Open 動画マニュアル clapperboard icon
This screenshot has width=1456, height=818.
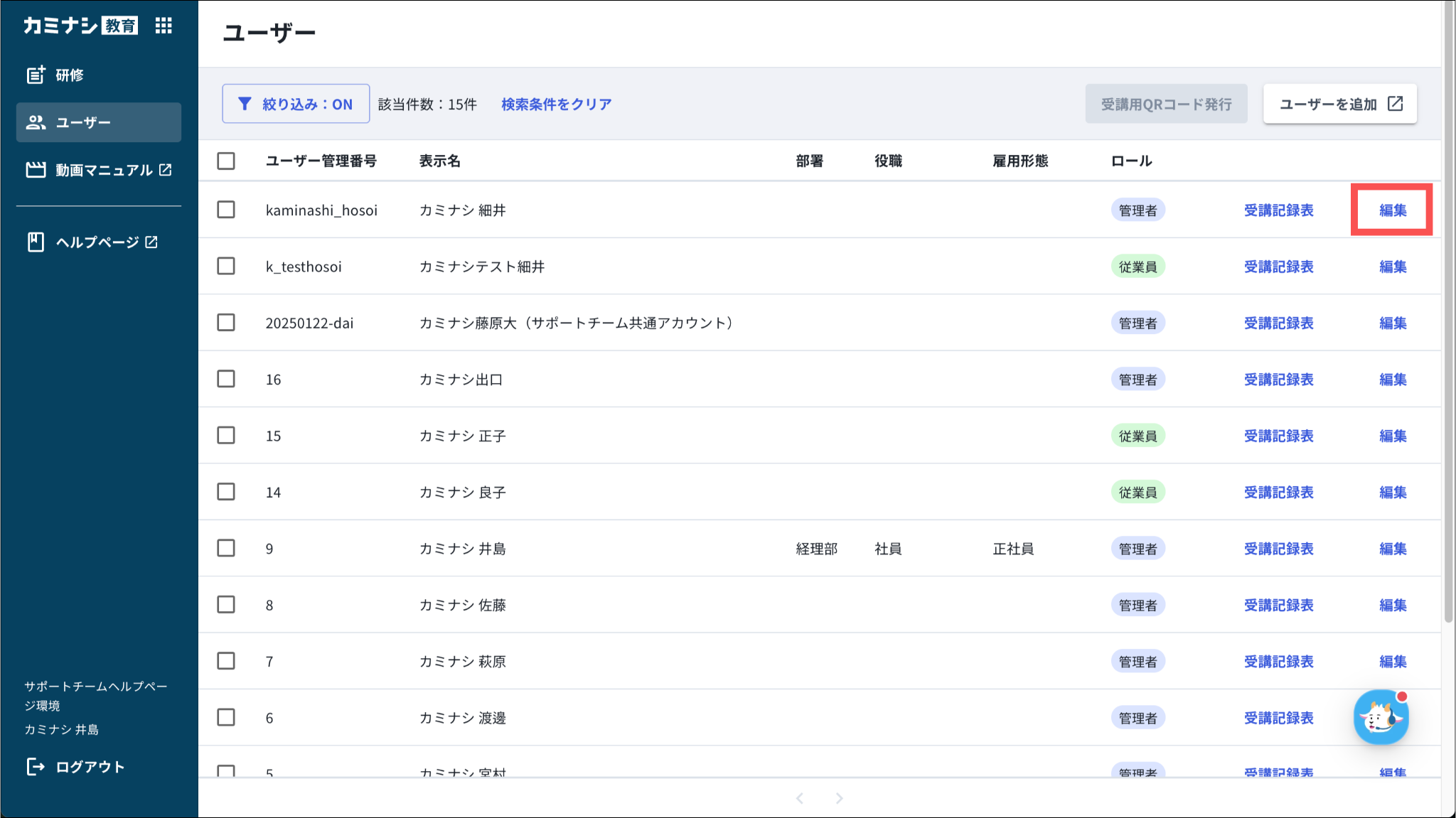pyautogui.click(x=36, y=170)
